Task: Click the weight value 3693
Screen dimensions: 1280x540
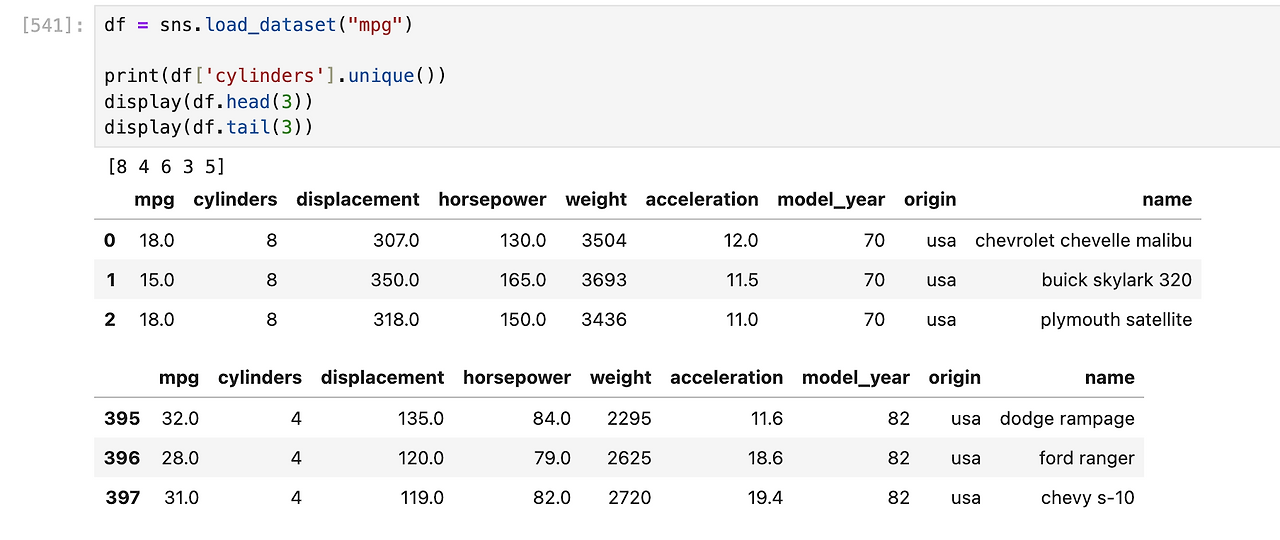Action: tap(604, 280)
